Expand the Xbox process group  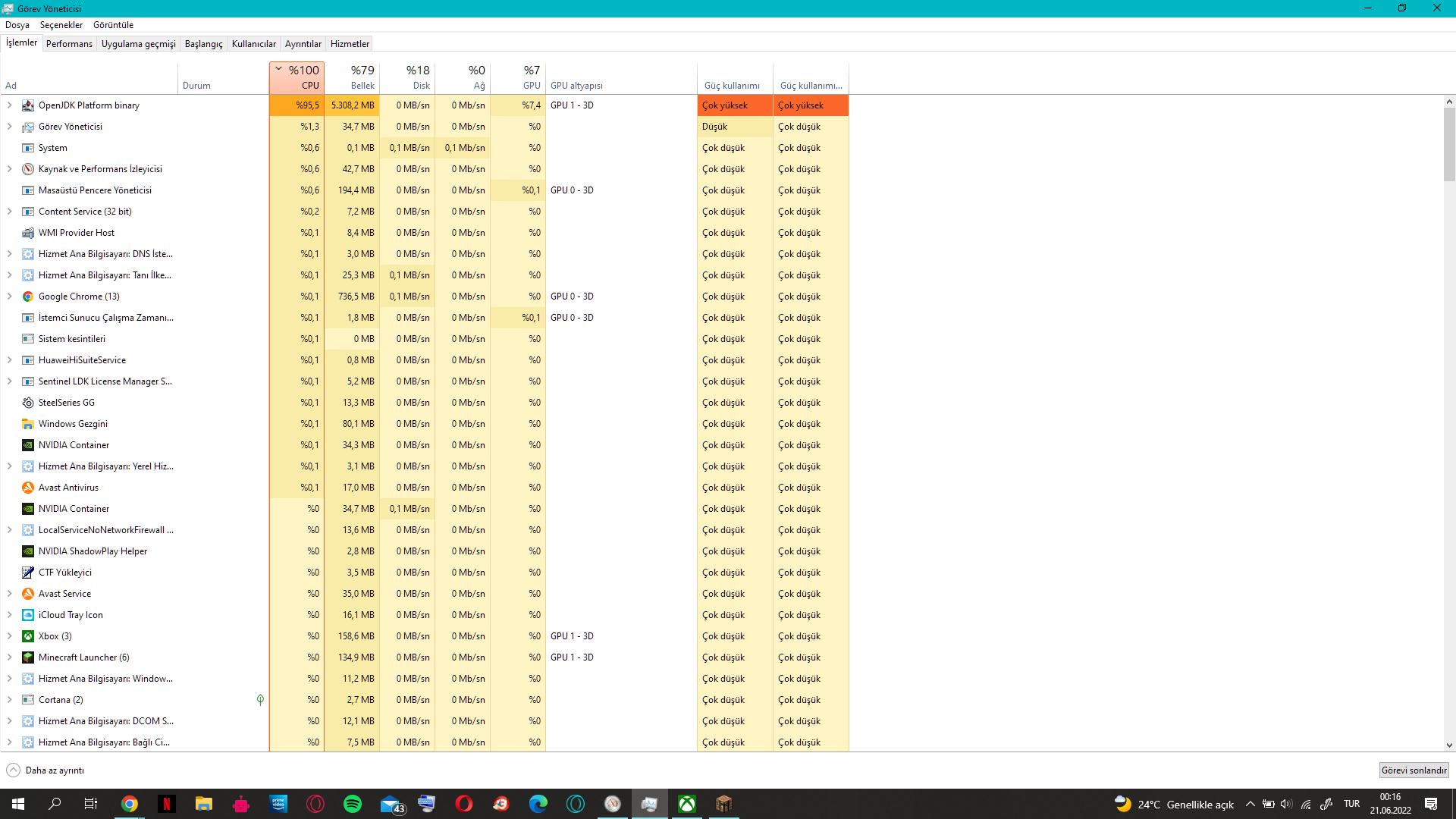pos(10,636)
